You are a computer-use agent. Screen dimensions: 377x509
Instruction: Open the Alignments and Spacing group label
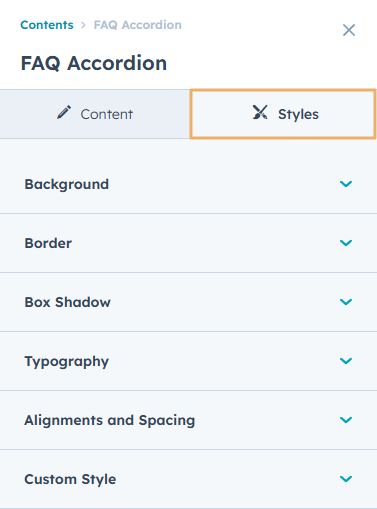click(x=110, y=420)
